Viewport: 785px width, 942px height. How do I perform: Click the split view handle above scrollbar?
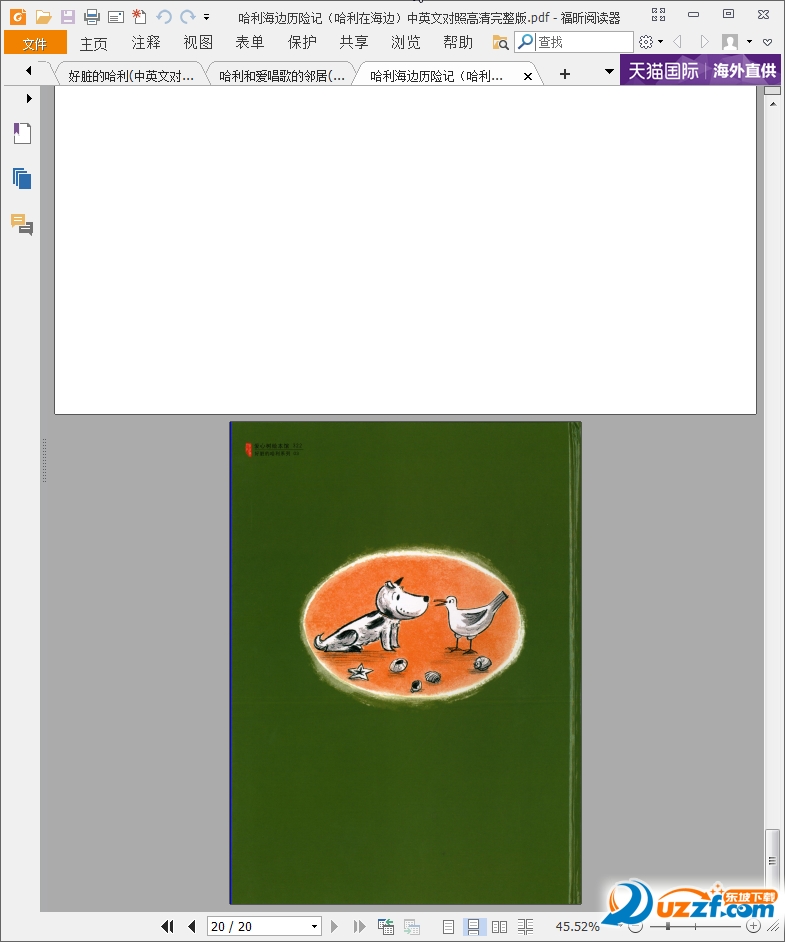(x=772, y=90)
